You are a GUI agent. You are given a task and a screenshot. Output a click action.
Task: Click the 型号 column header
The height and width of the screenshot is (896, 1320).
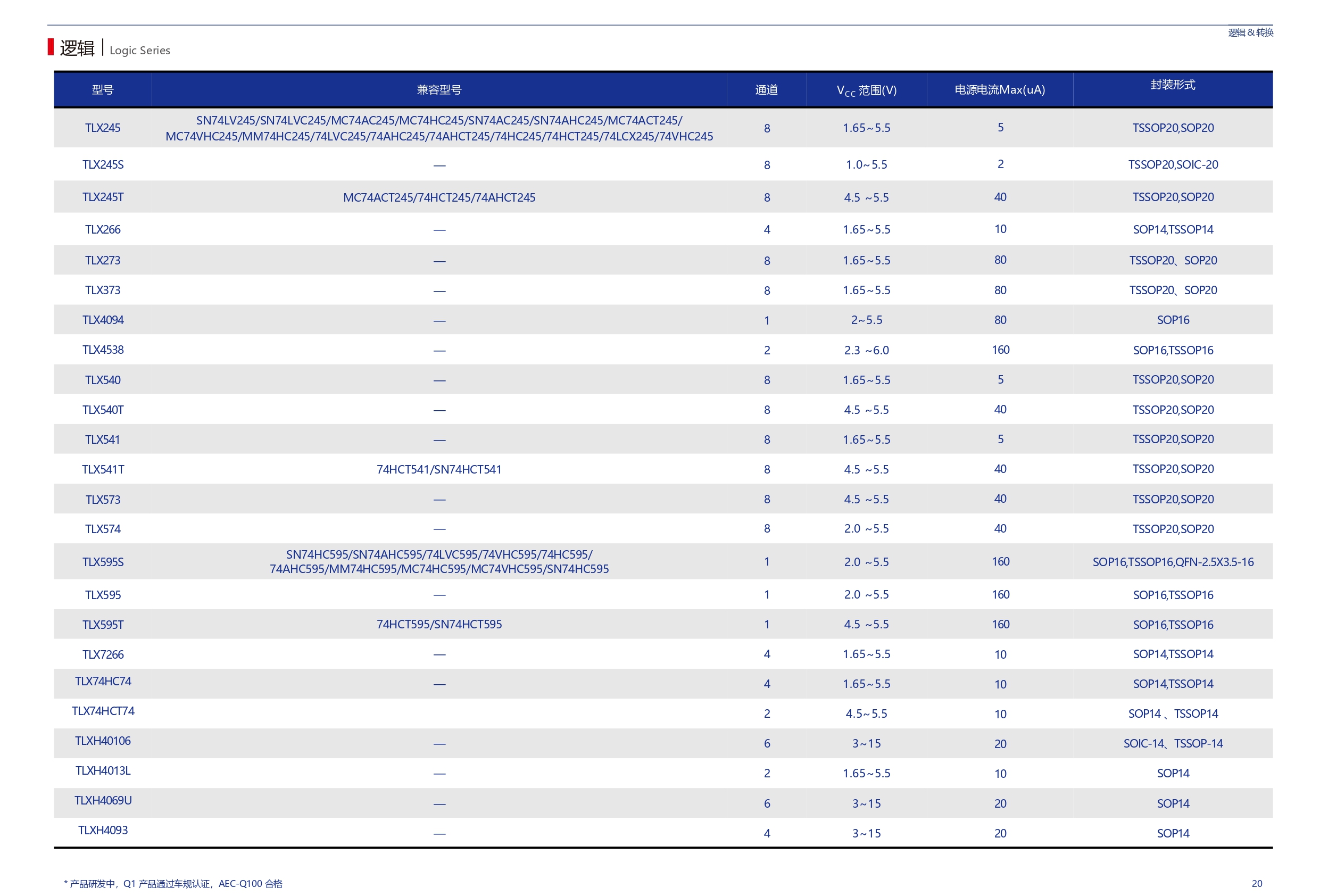[x=103, y=90]
